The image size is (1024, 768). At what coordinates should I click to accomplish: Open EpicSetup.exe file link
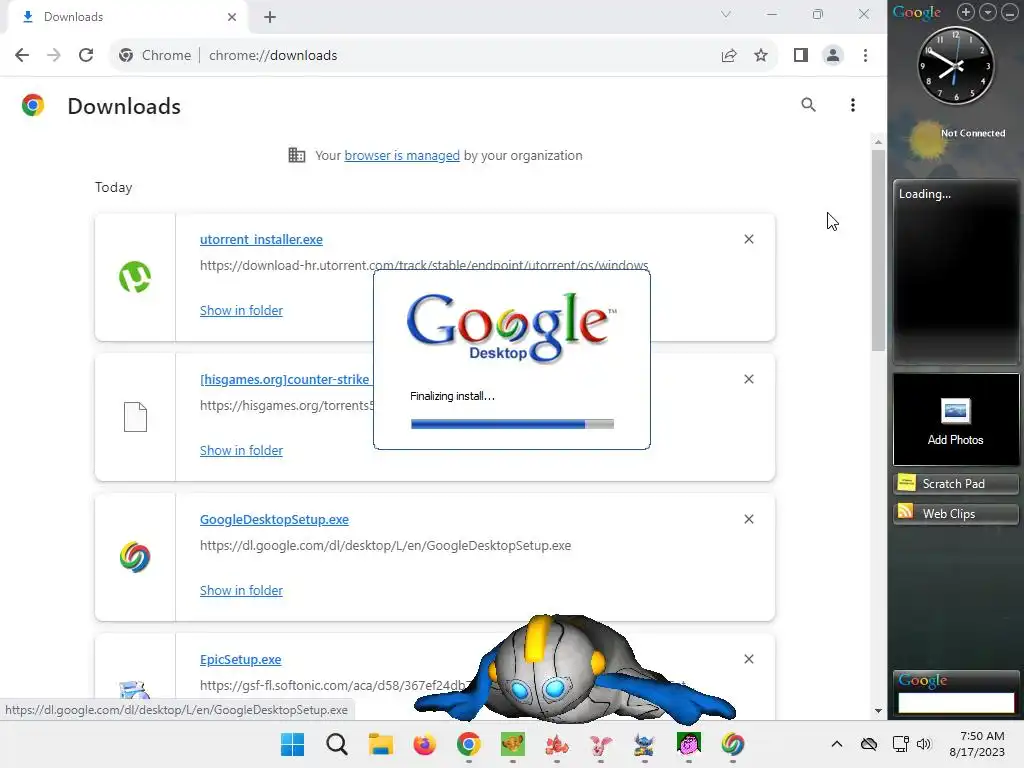[x=240, y=660]
